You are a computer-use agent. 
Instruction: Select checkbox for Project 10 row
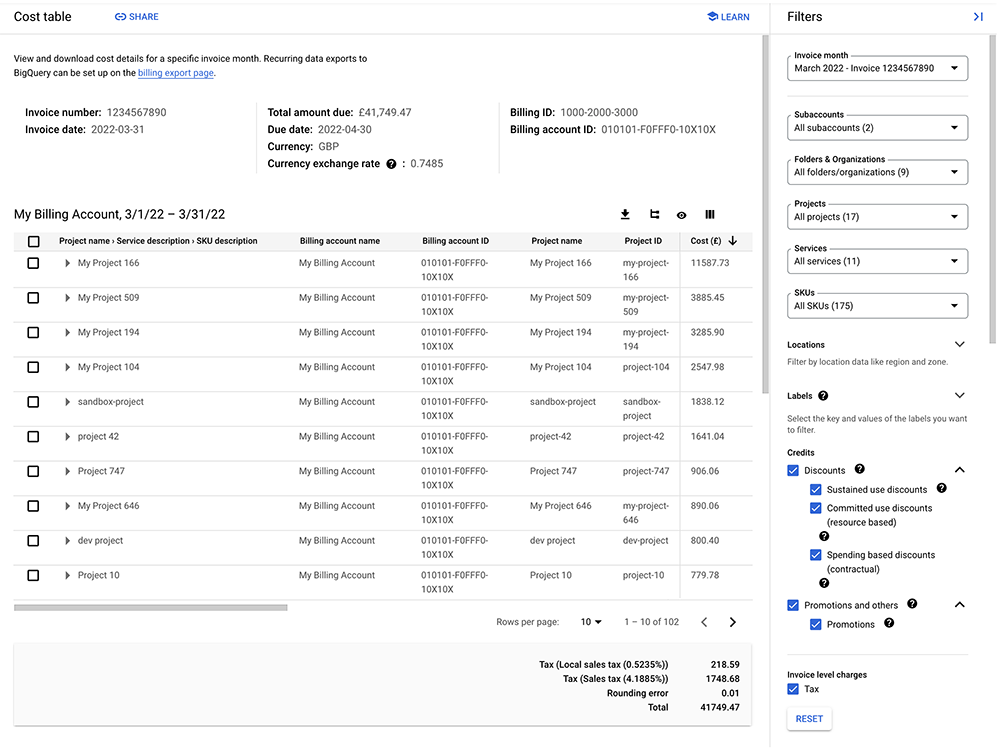pyautogui.click(x=33, y=576)
